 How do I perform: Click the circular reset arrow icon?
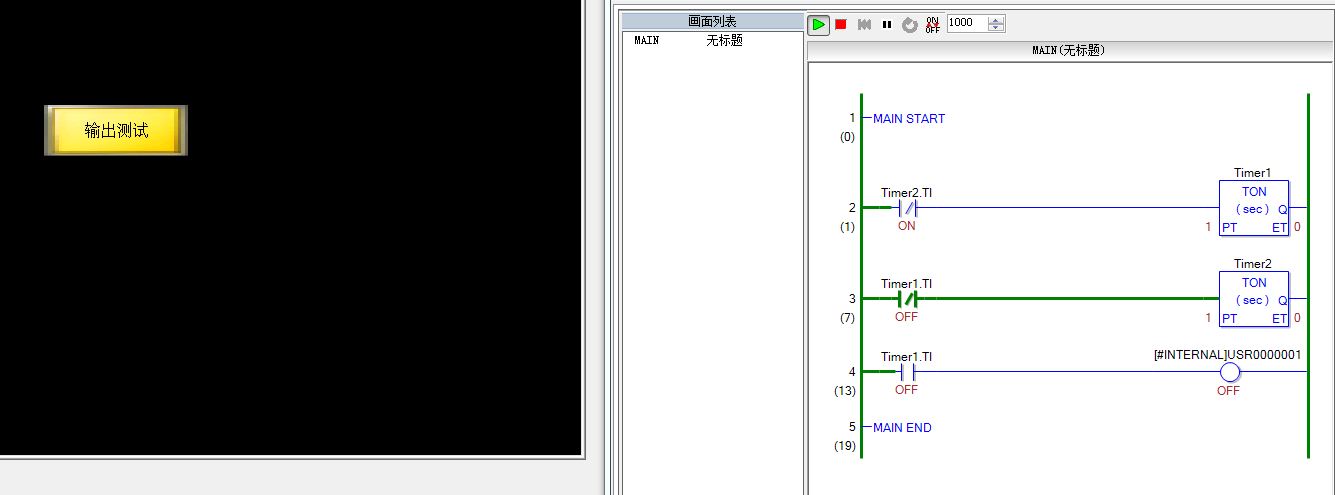909,25
